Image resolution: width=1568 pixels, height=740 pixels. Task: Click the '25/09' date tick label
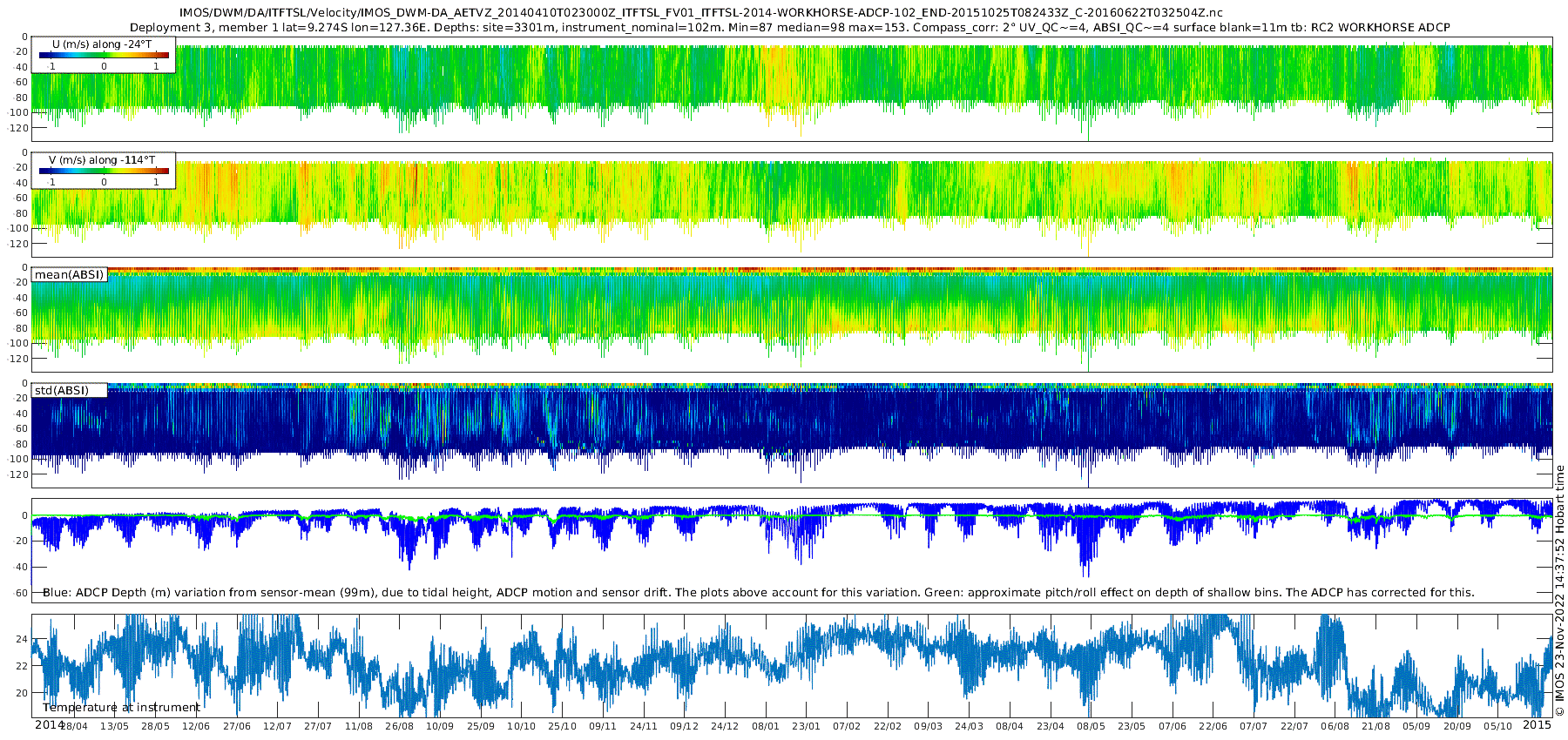point(481,726)
